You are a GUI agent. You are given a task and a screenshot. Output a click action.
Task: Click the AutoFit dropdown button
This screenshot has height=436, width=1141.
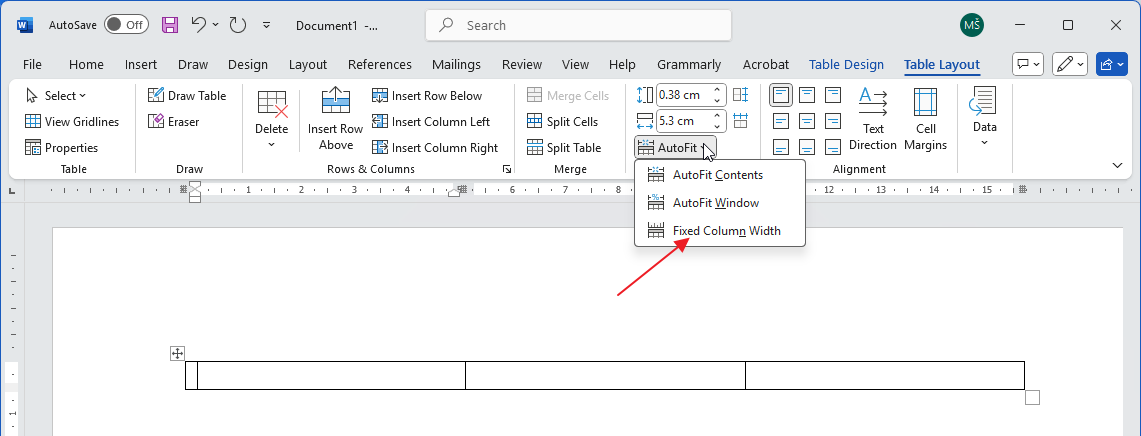coord(675,148)
